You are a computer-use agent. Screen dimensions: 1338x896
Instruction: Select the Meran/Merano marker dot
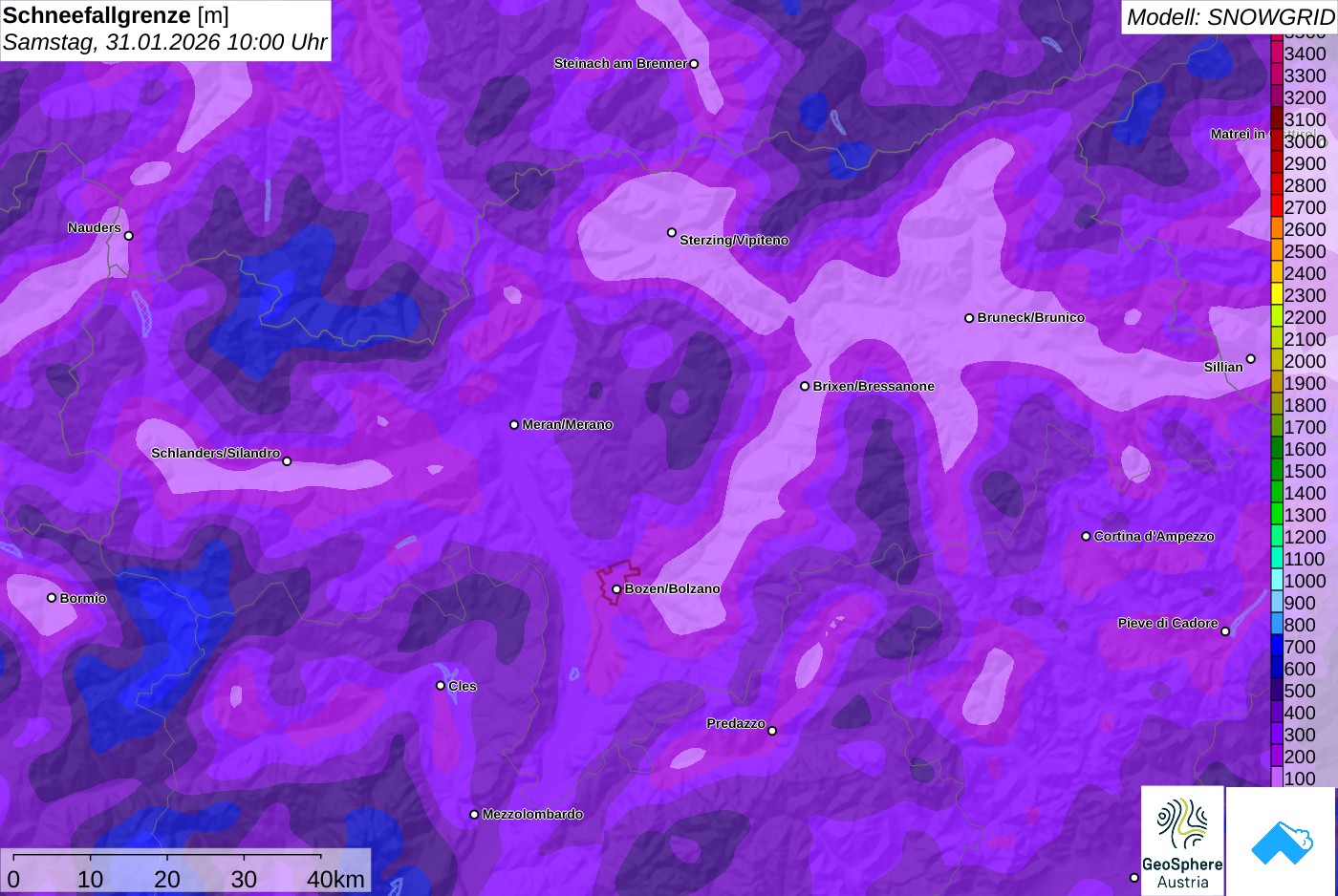tap(514, 425)
